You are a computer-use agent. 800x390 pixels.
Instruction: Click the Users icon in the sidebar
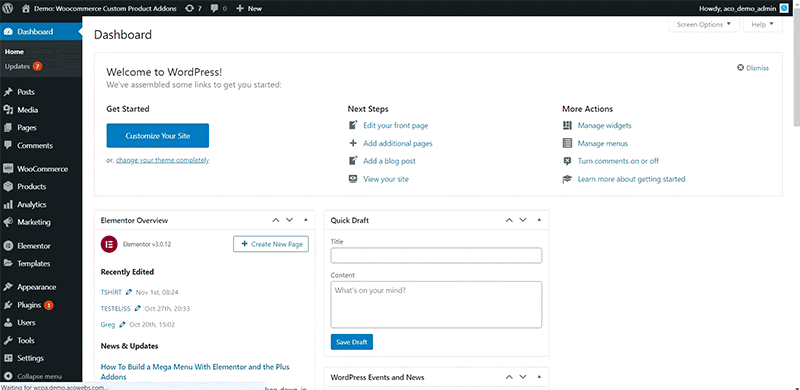tap(8, 323)
